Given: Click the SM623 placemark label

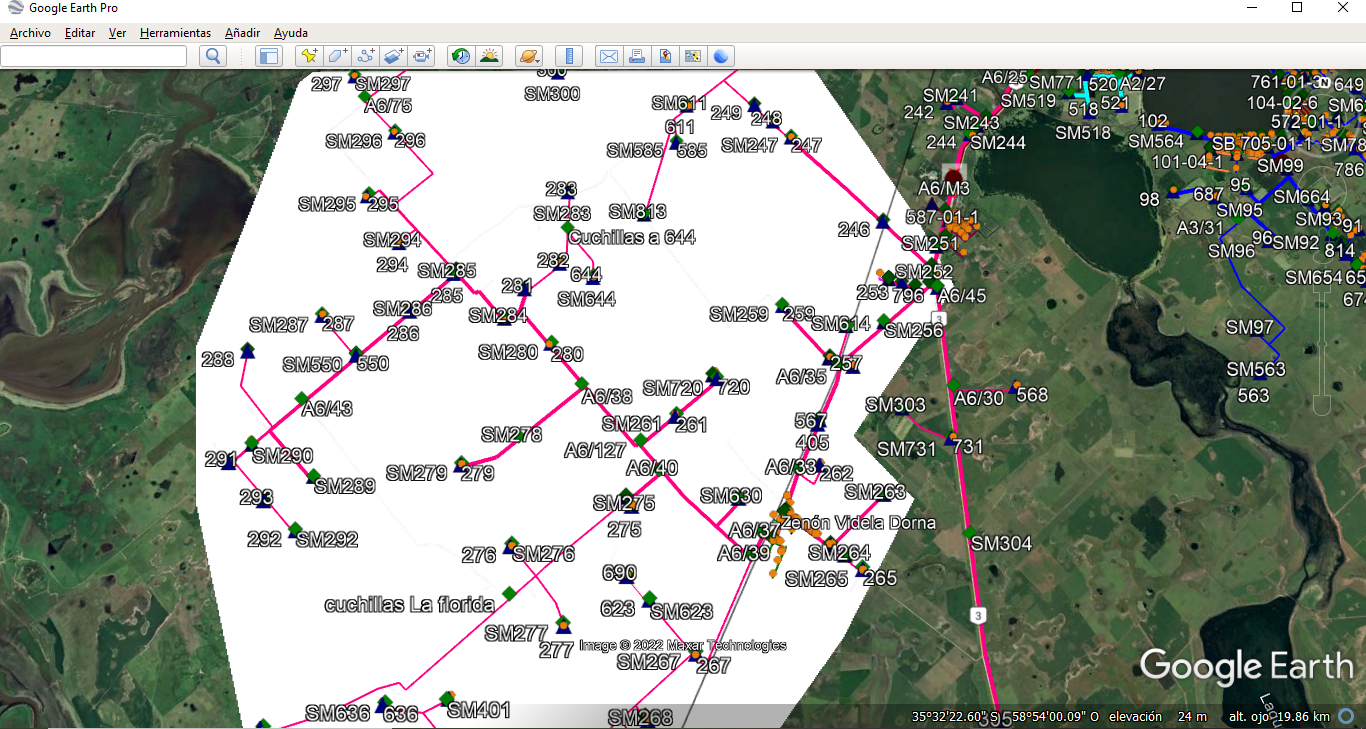Looking at the screenshot, I should coord(682,611).
